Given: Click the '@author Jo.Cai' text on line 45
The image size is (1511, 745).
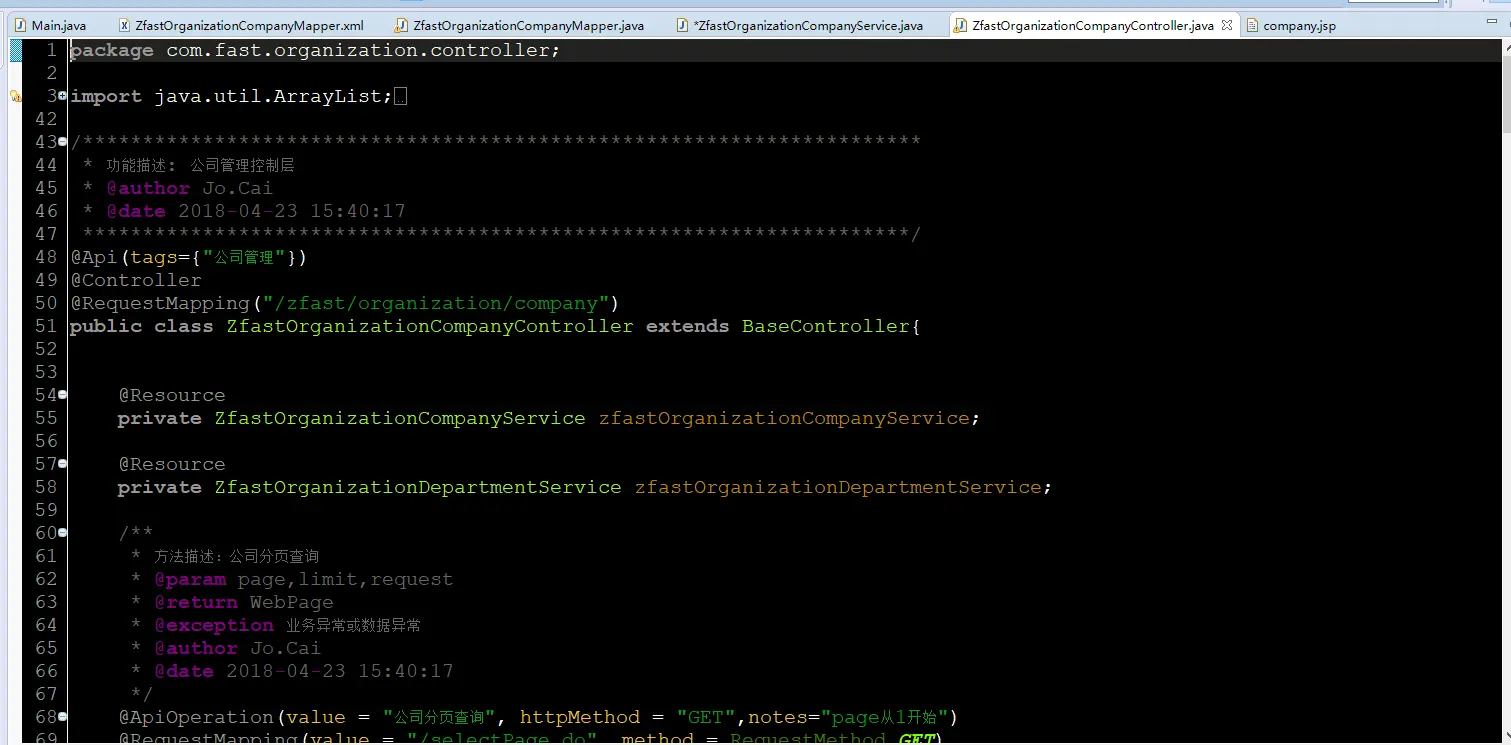Looking at the screenshot, I should point(189,188).
